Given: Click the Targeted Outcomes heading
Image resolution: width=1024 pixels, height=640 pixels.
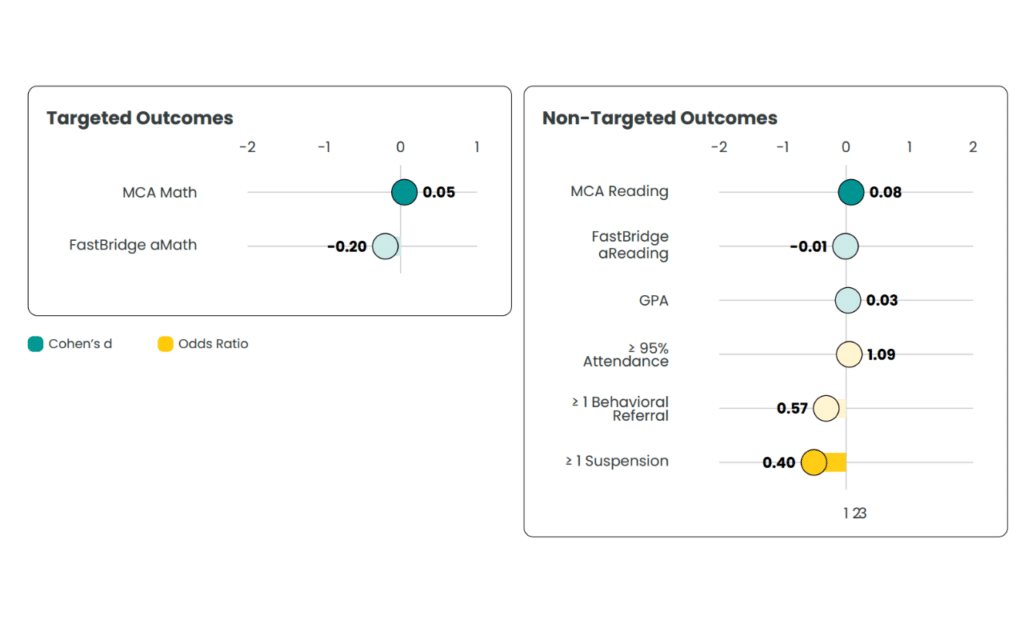Looking at the screenshot, I should 140,118.
